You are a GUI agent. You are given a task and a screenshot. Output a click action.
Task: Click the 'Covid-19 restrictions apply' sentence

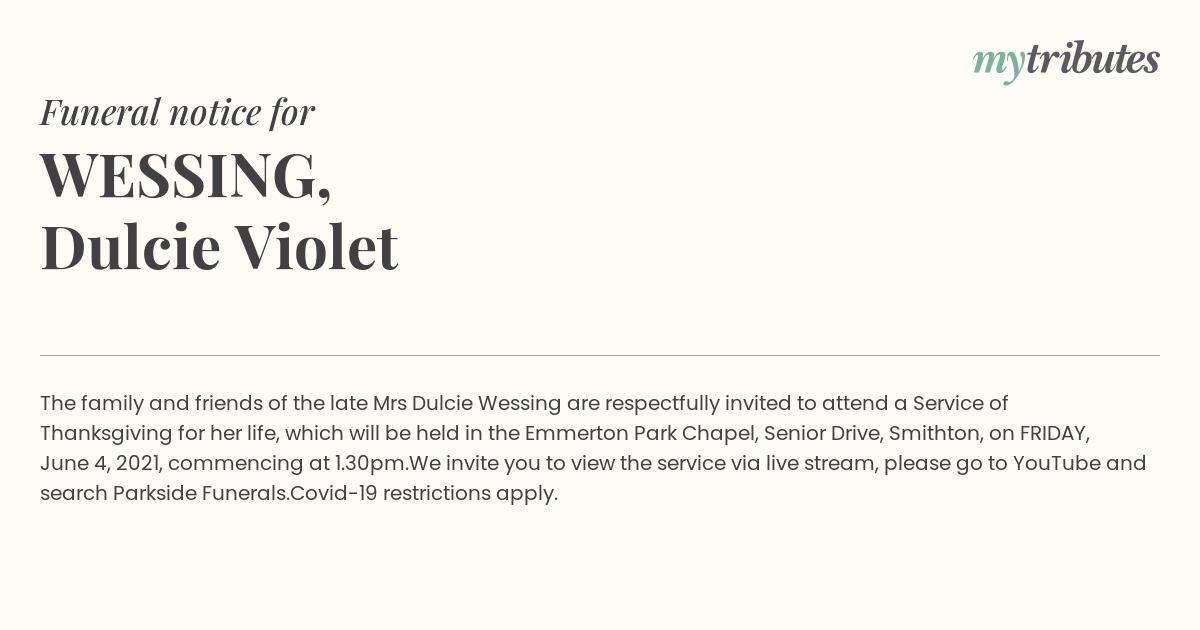click(x=424, y=493)
